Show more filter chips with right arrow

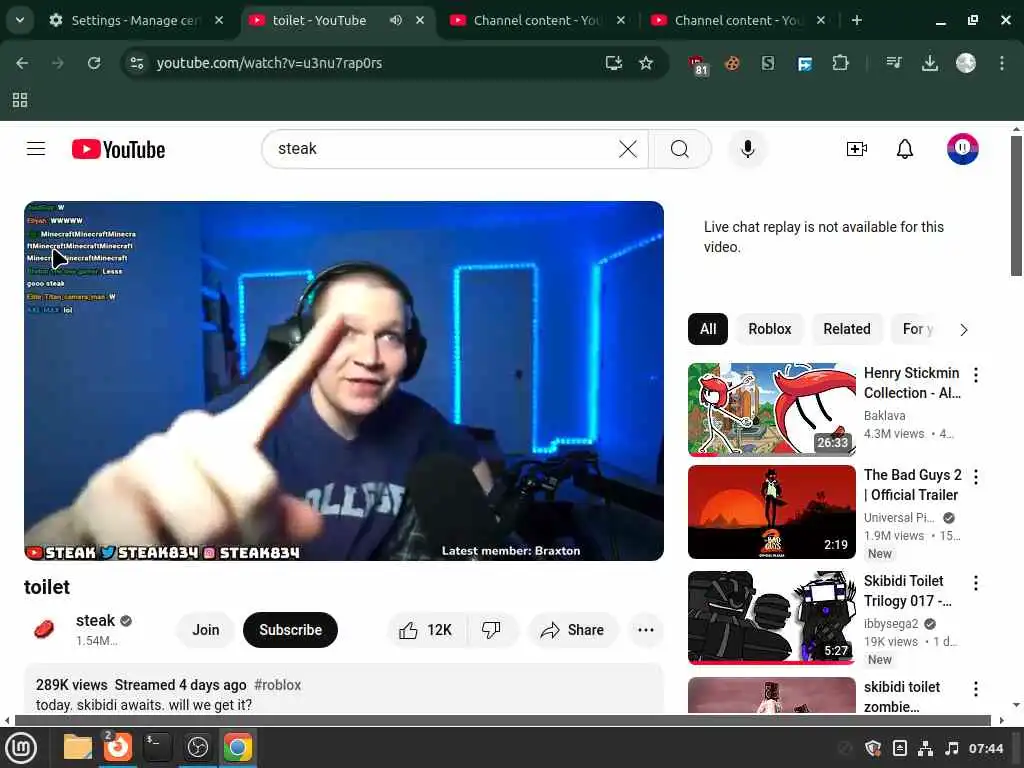[x=964, y=330]
